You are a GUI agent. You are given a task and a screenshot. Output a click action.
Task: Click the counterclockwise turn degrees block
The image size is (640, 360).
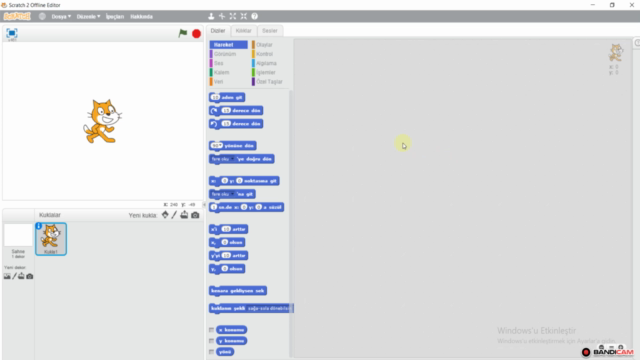point(236,124)
